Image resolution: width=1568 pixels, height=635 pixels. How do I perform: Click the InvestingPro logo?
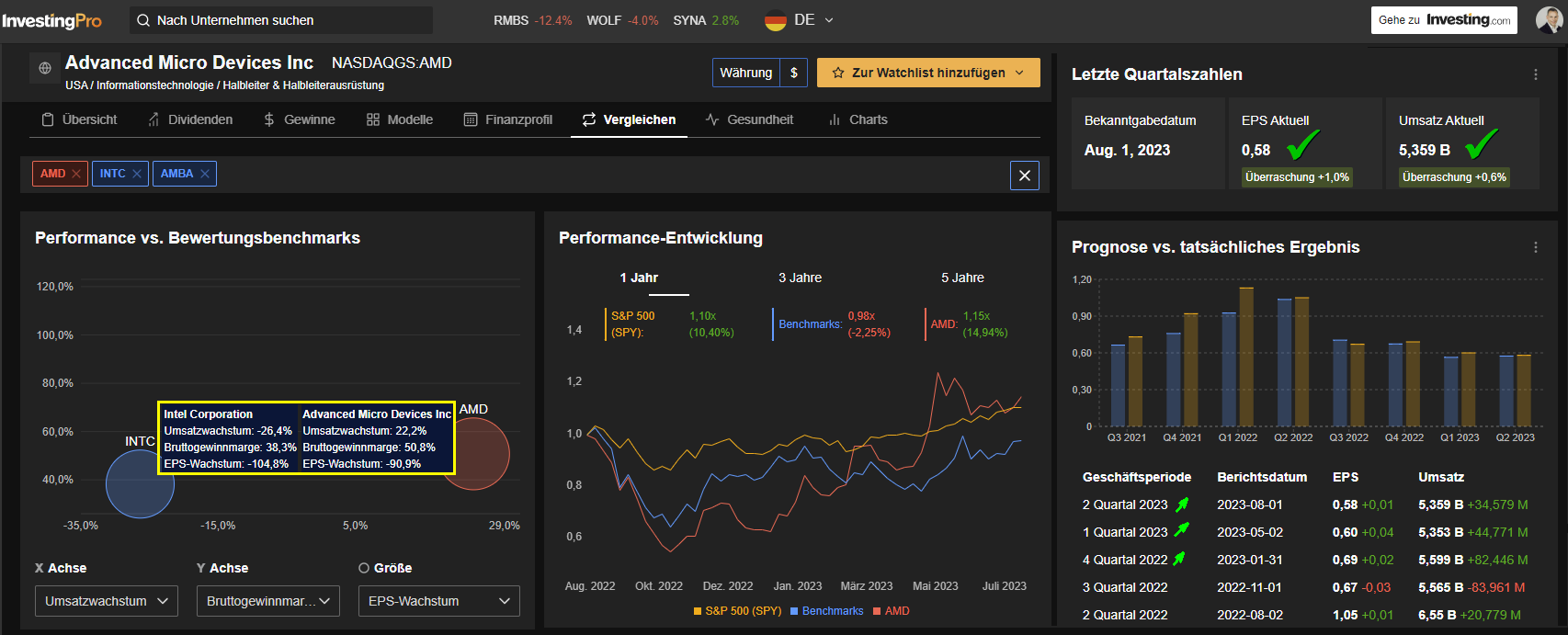52,20
